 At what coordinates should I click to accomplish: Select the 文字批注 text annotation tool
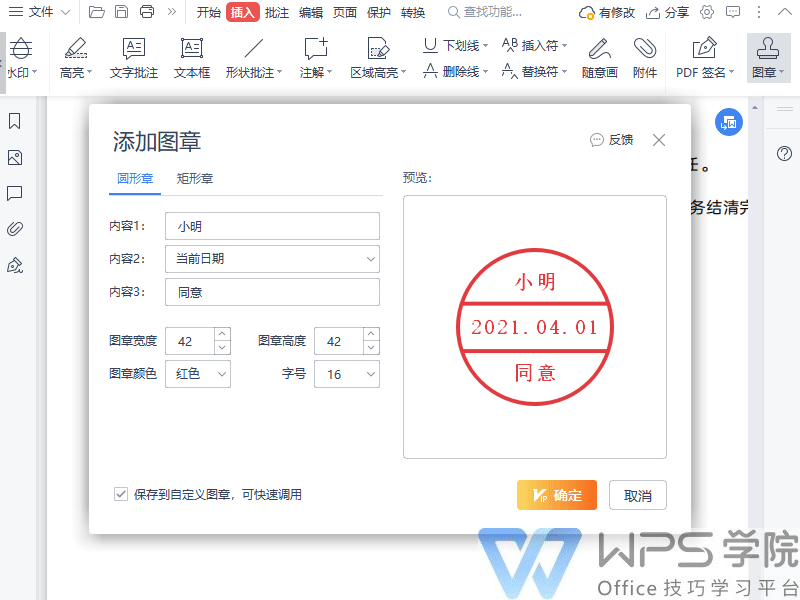click(134, 49)
